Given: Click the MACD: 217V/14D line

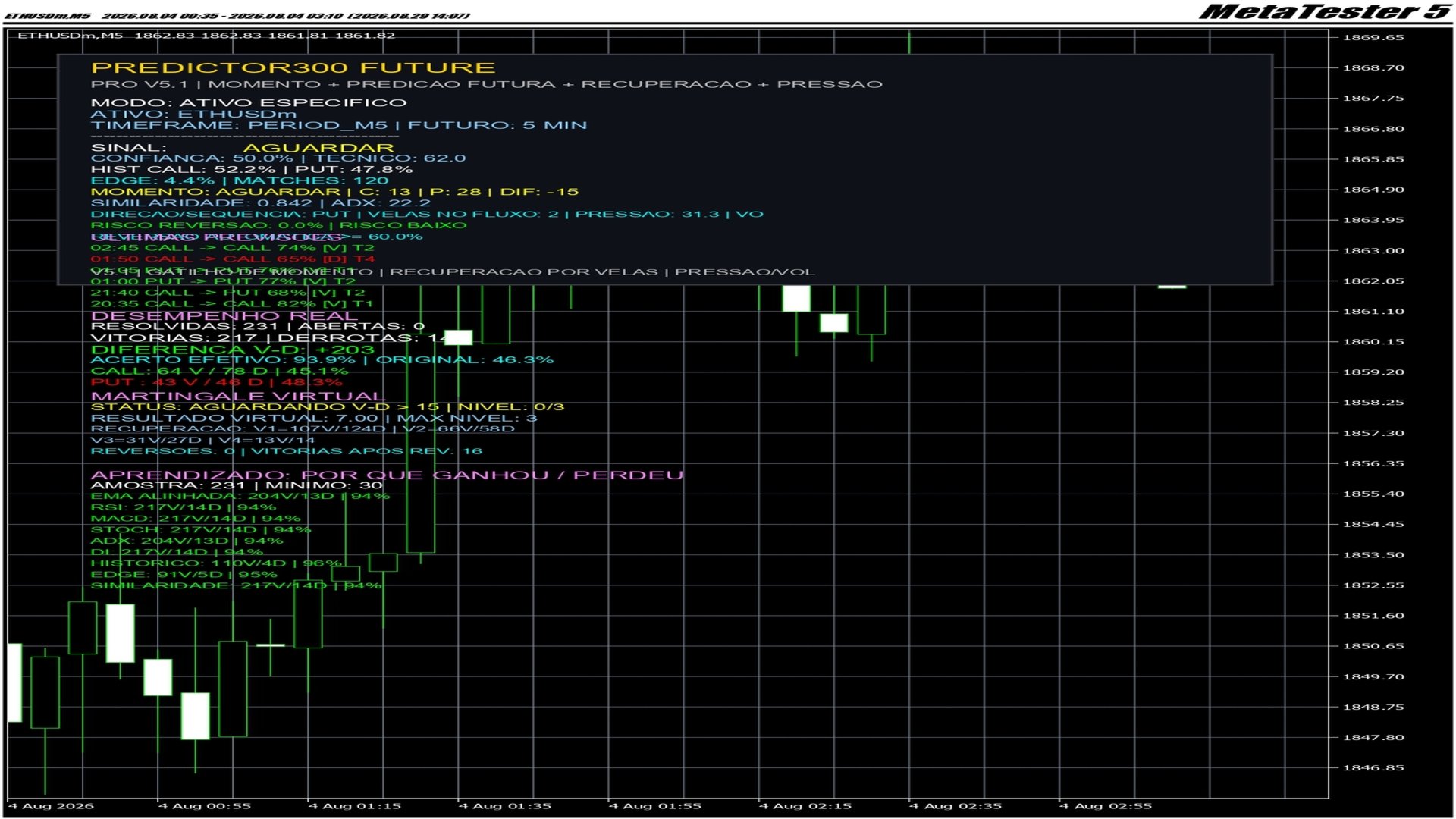Looking at the screenshot, I should pyautogui.click(x=196, y=519).
